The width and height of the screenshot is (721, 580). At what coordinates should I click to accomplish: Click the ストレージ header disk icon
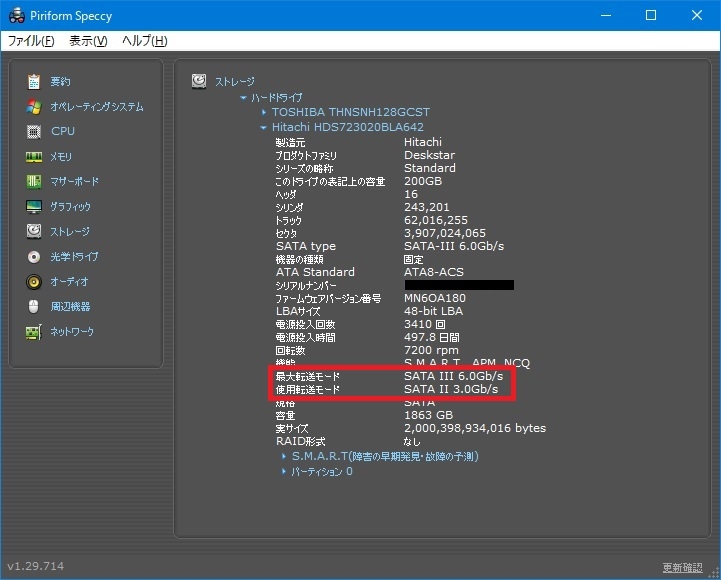coord(199,81)
